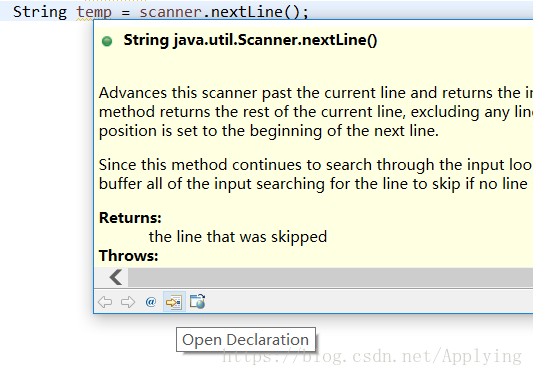Click the green public method circle icon

coord(107,41)
